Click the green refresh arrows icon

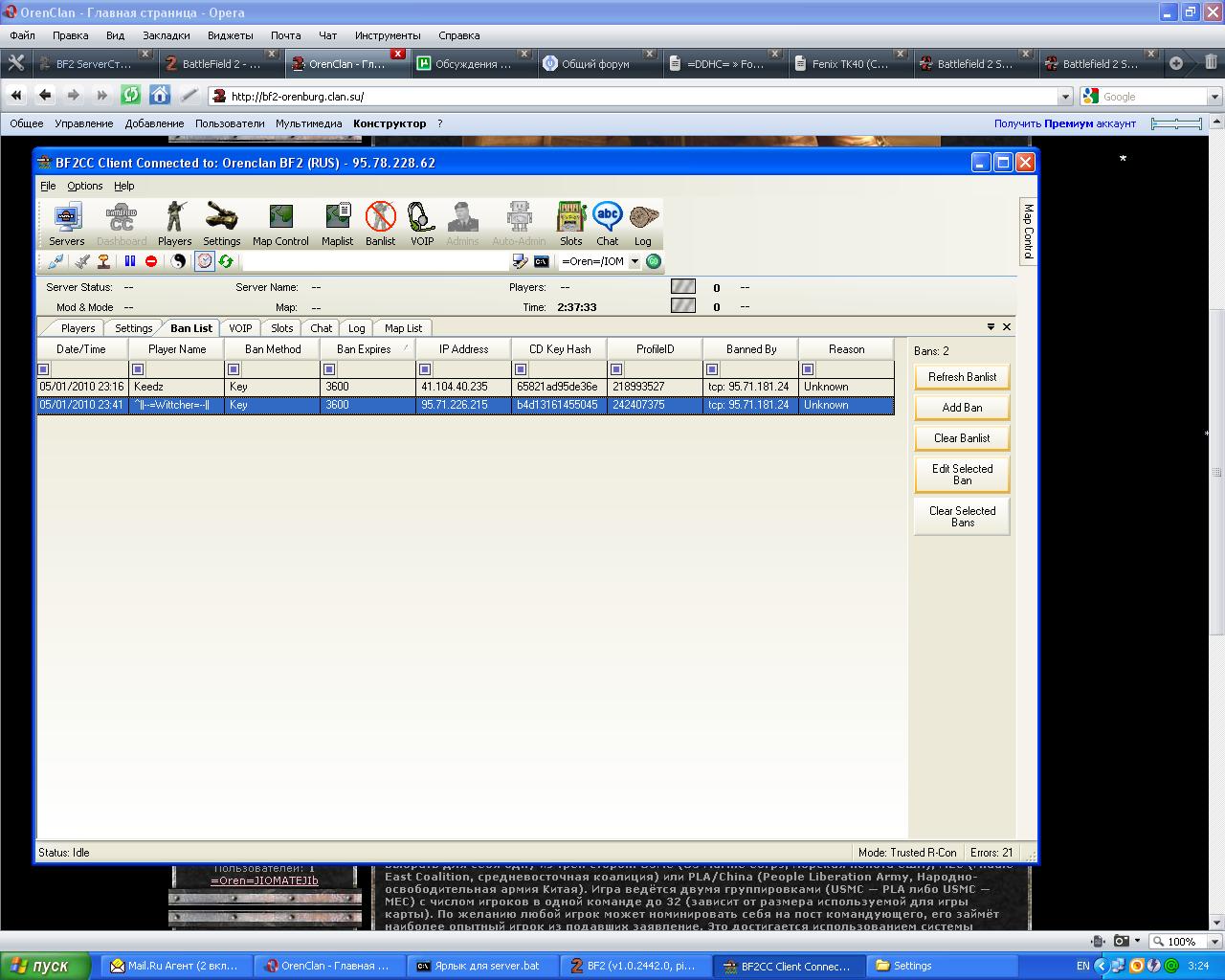click(x=226, y=261)
